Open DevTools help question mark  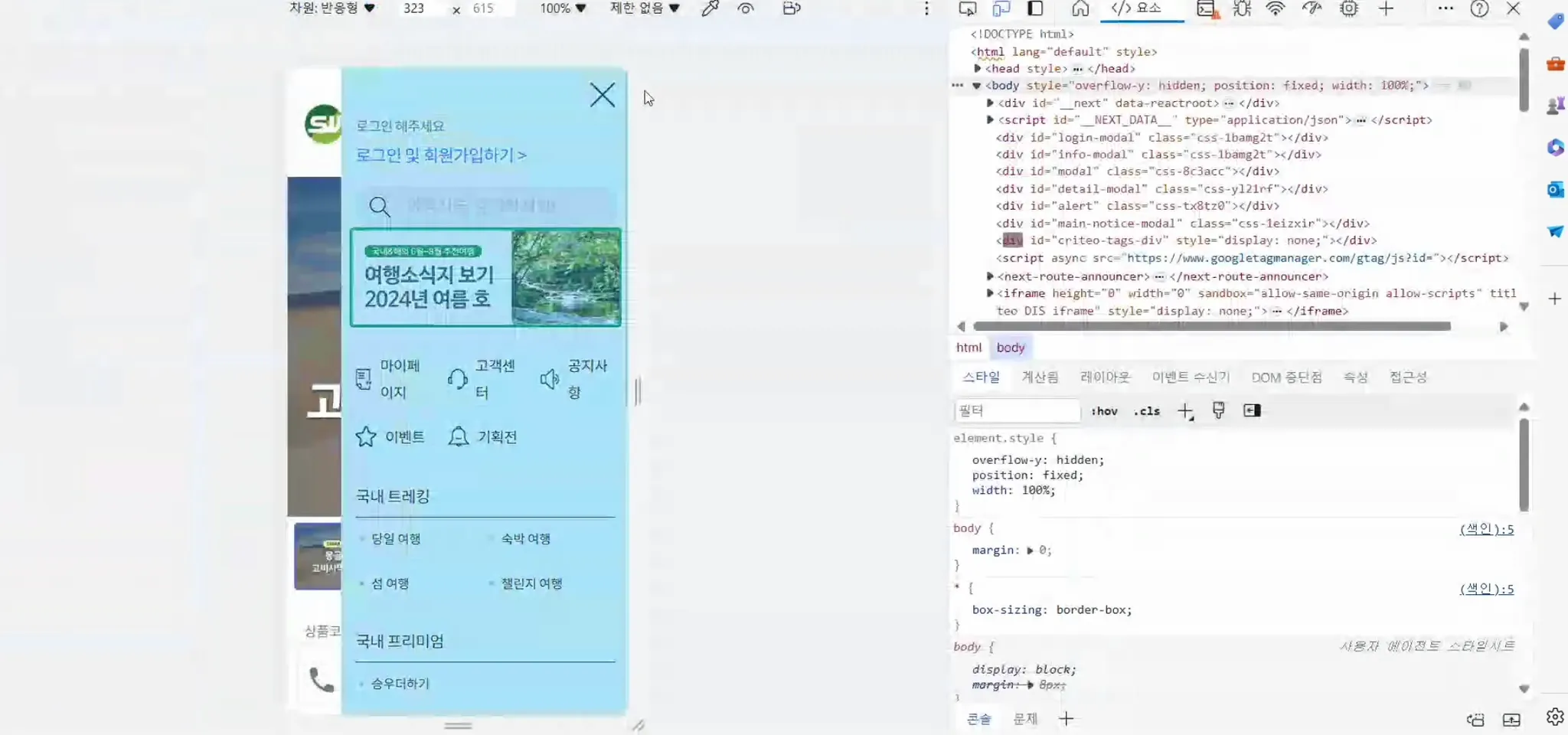pyautogui.click(x=1479, y=8)
